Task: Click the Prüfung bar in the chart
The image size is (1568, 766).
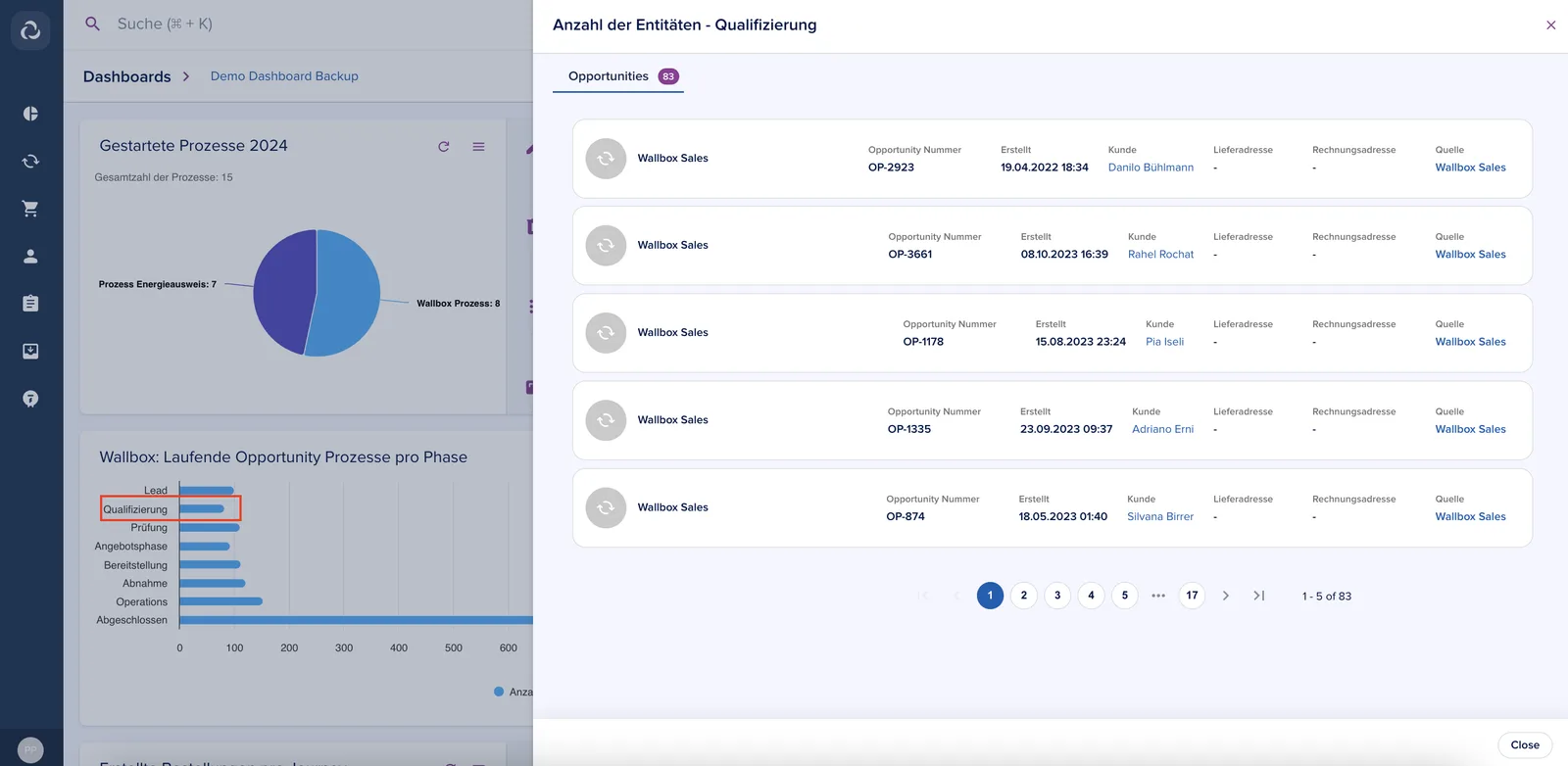Action: click(x=210, y=528)
